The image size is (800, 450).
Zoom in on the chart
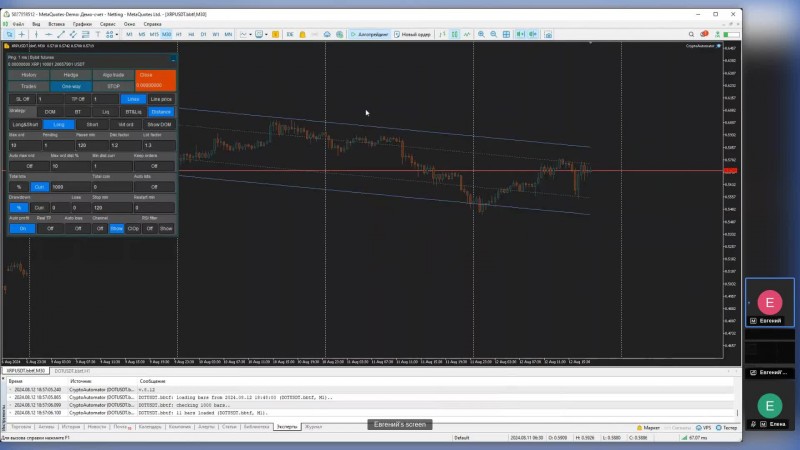[x=481, y=34]
